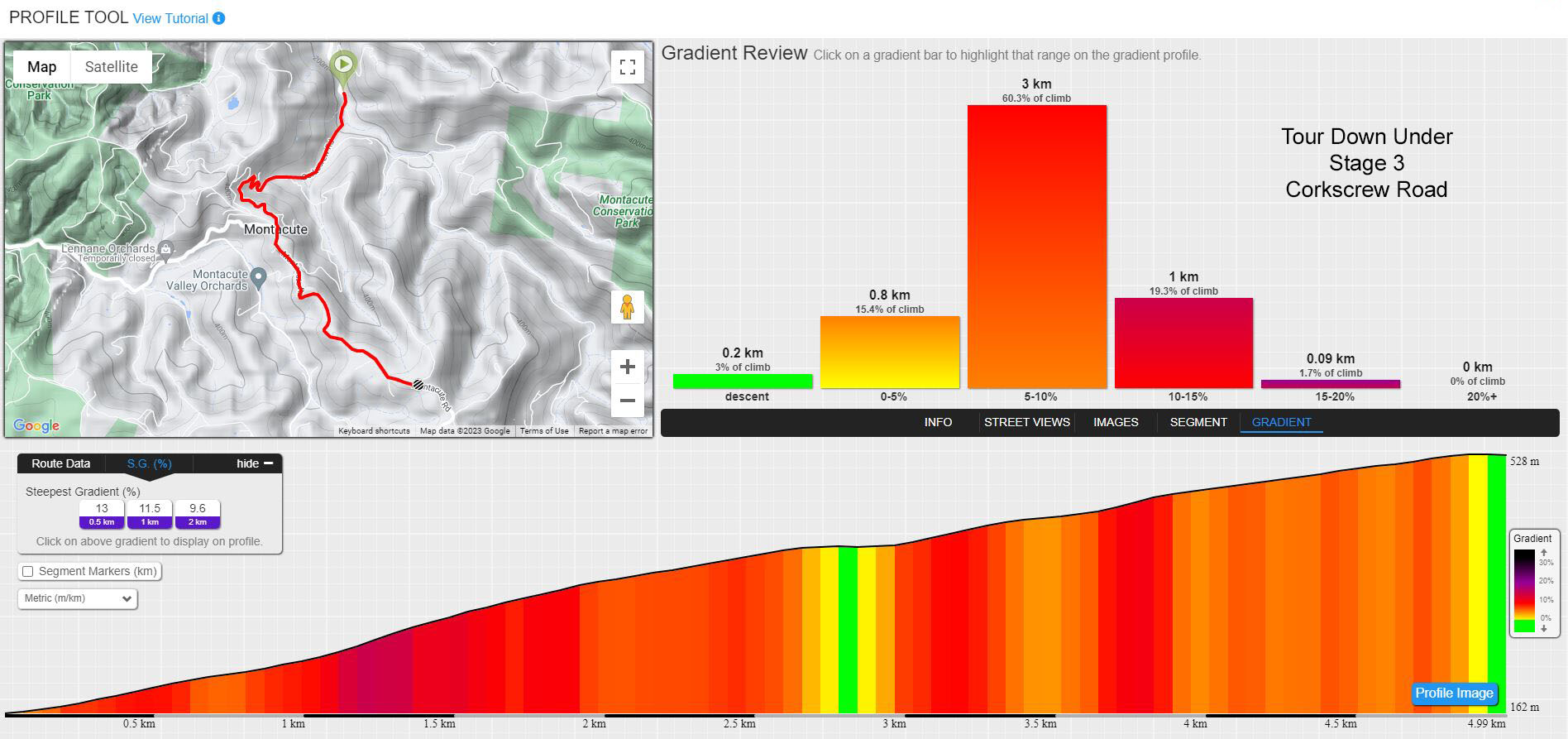Click the 4.99 km axis label
The width and height of the screenshot is (1568, 739).
(1486, 724)
